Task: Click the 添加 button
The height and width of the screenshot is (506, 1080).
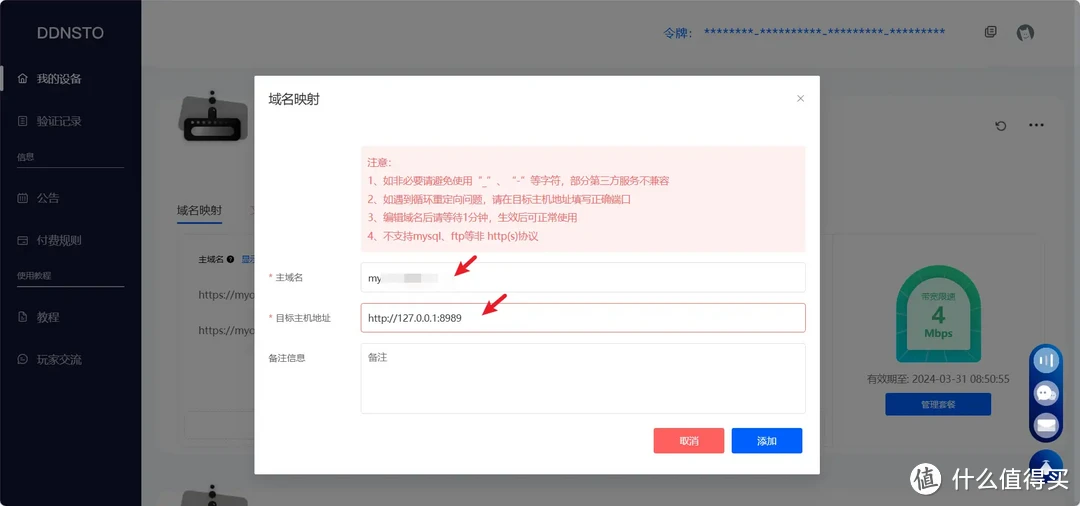Action: click(767, 441)
